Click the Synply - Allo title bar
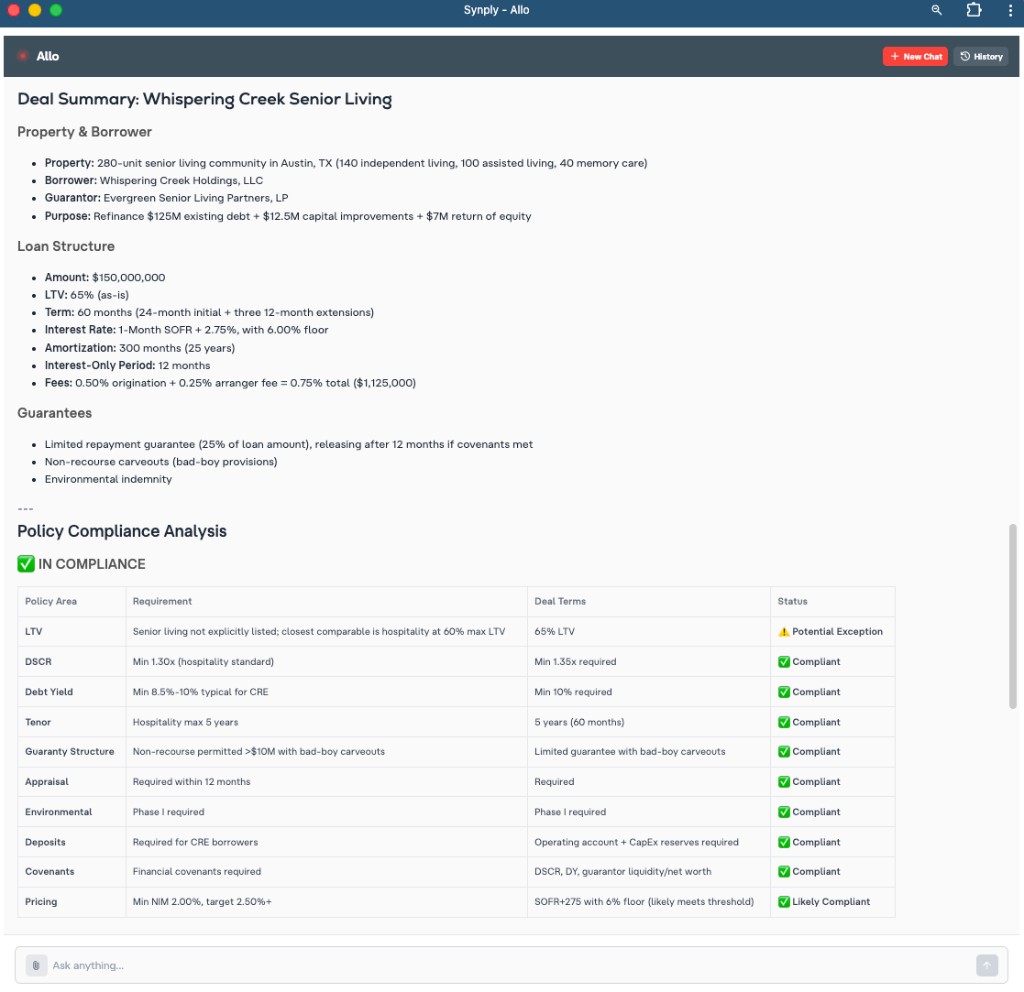The height and width of the screenshot is (992, 1024). (x=497, y=10)
